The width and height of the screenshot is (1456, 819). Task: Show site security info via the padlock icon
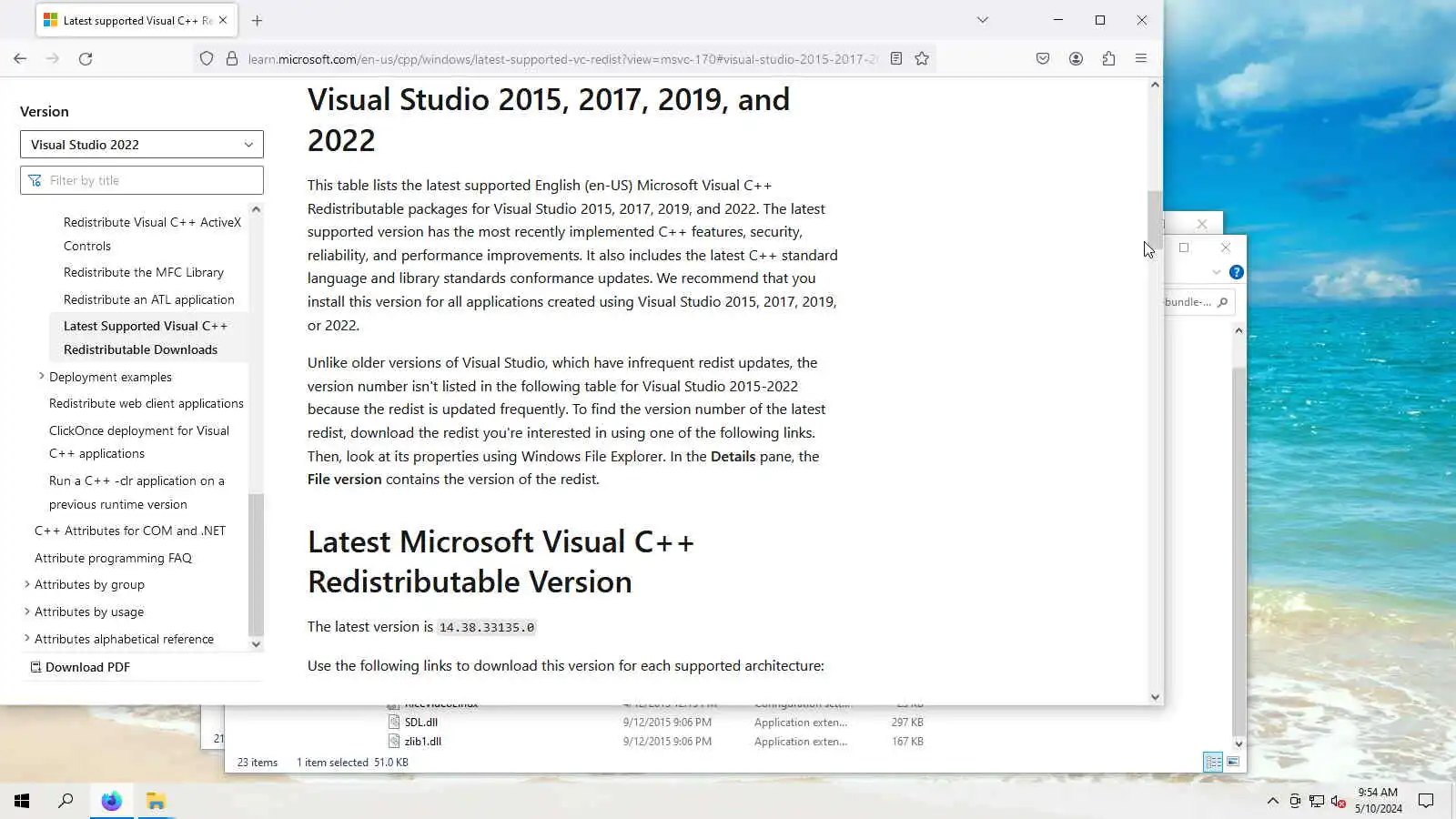232,58
